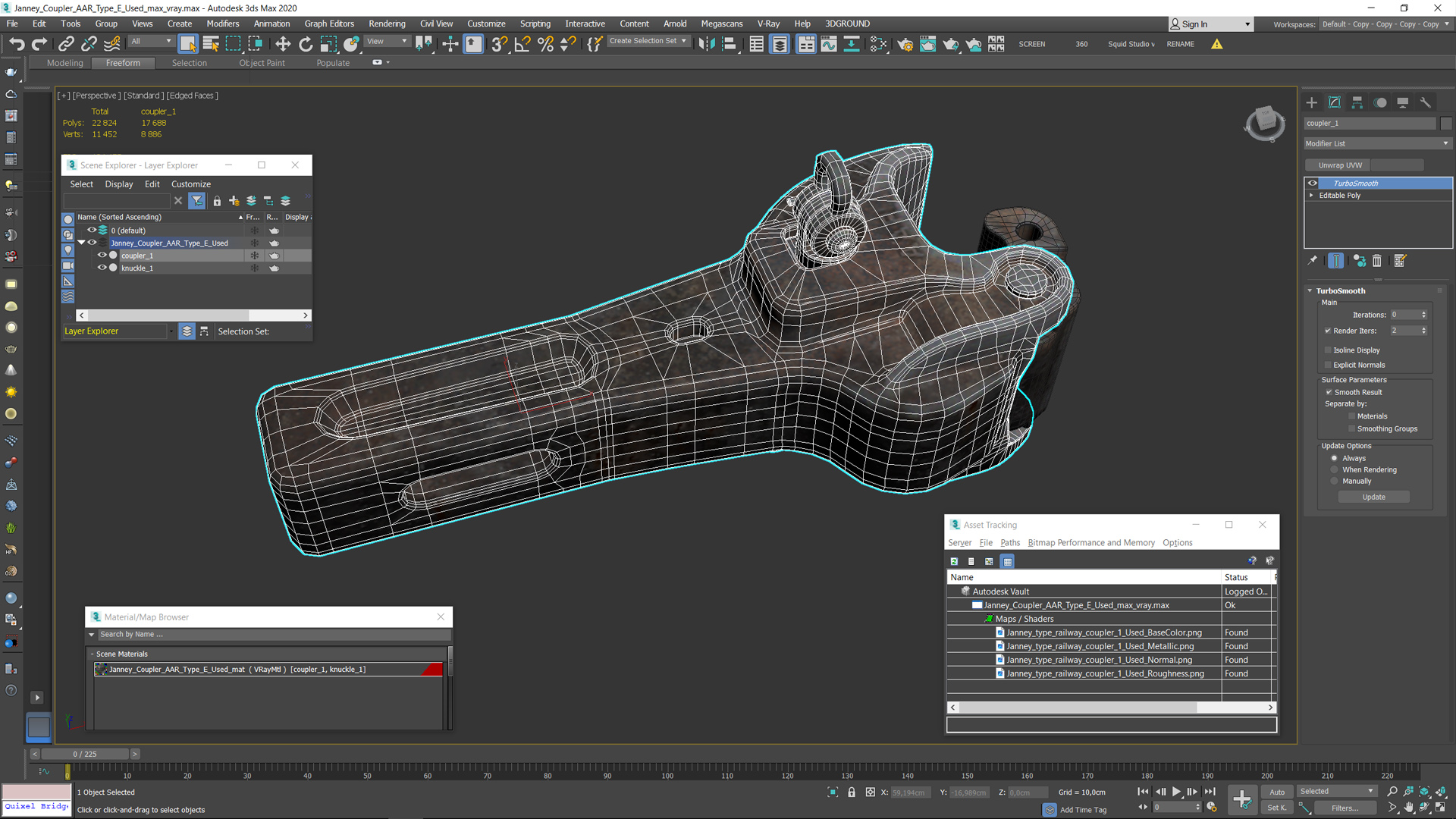The height and width of the screenshot is (819, 1456).
Task: Open the Modifier List dropdown
Action: click(x=1377, y=143)
